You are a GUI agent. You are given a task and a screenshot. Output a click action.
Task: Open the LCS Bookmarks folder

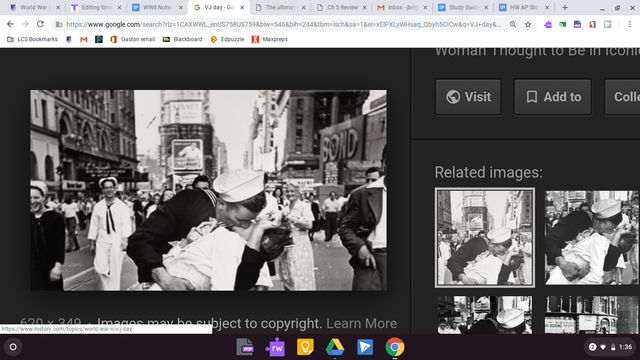33,40
